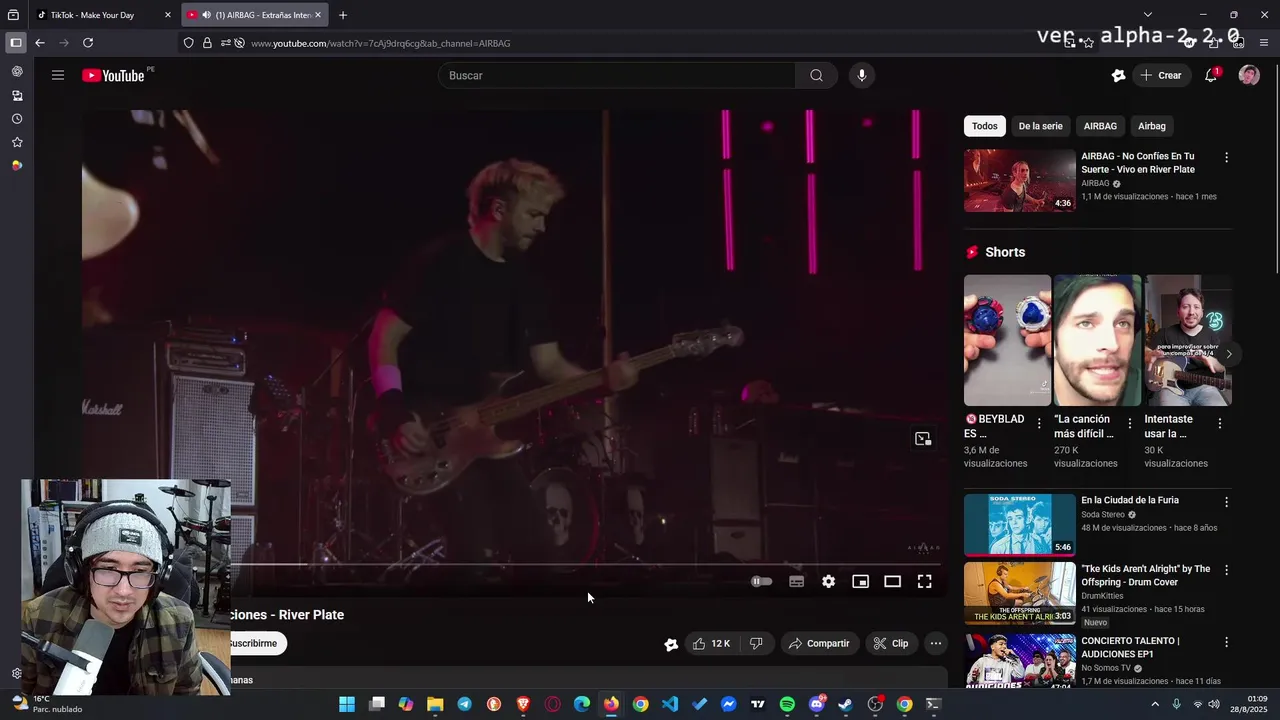The height and width of the screenshot is (720, 1280).
Task: Open En la Ciudad de la Furia title
Action: tap(1130, 500)
